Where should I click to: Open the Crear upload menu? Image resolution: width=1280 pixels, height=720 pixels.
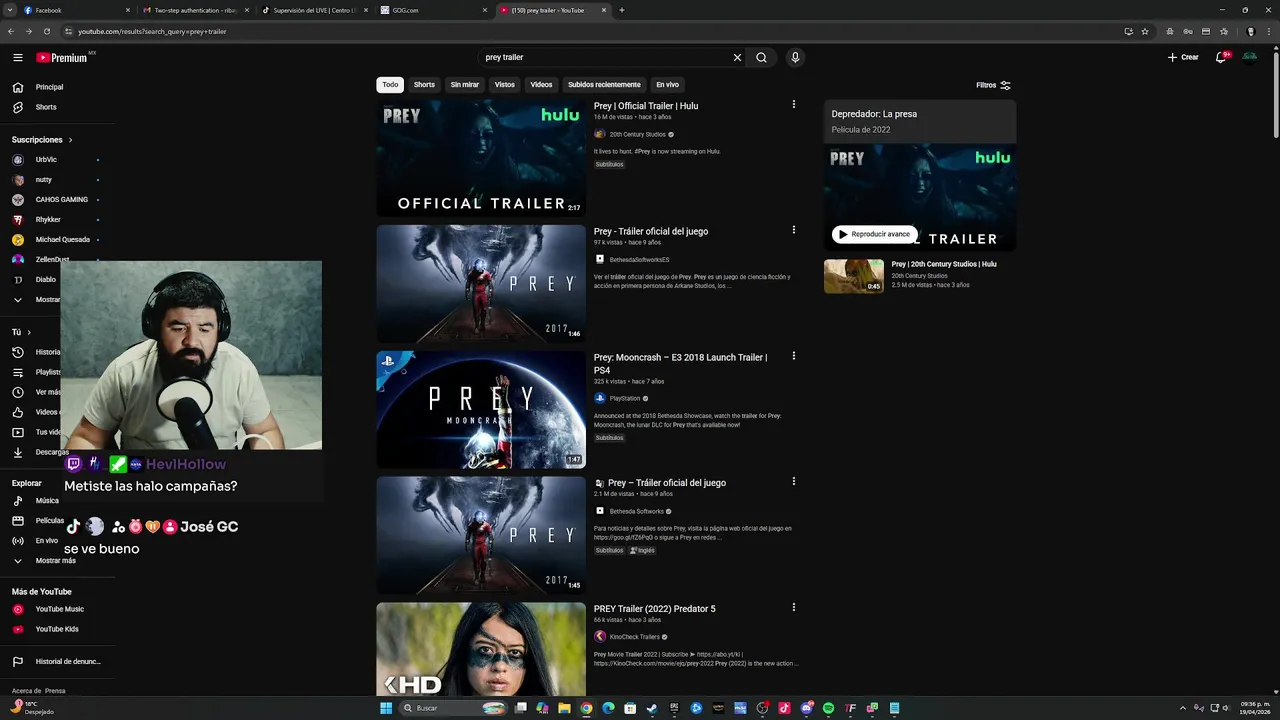click(1183, 57)
